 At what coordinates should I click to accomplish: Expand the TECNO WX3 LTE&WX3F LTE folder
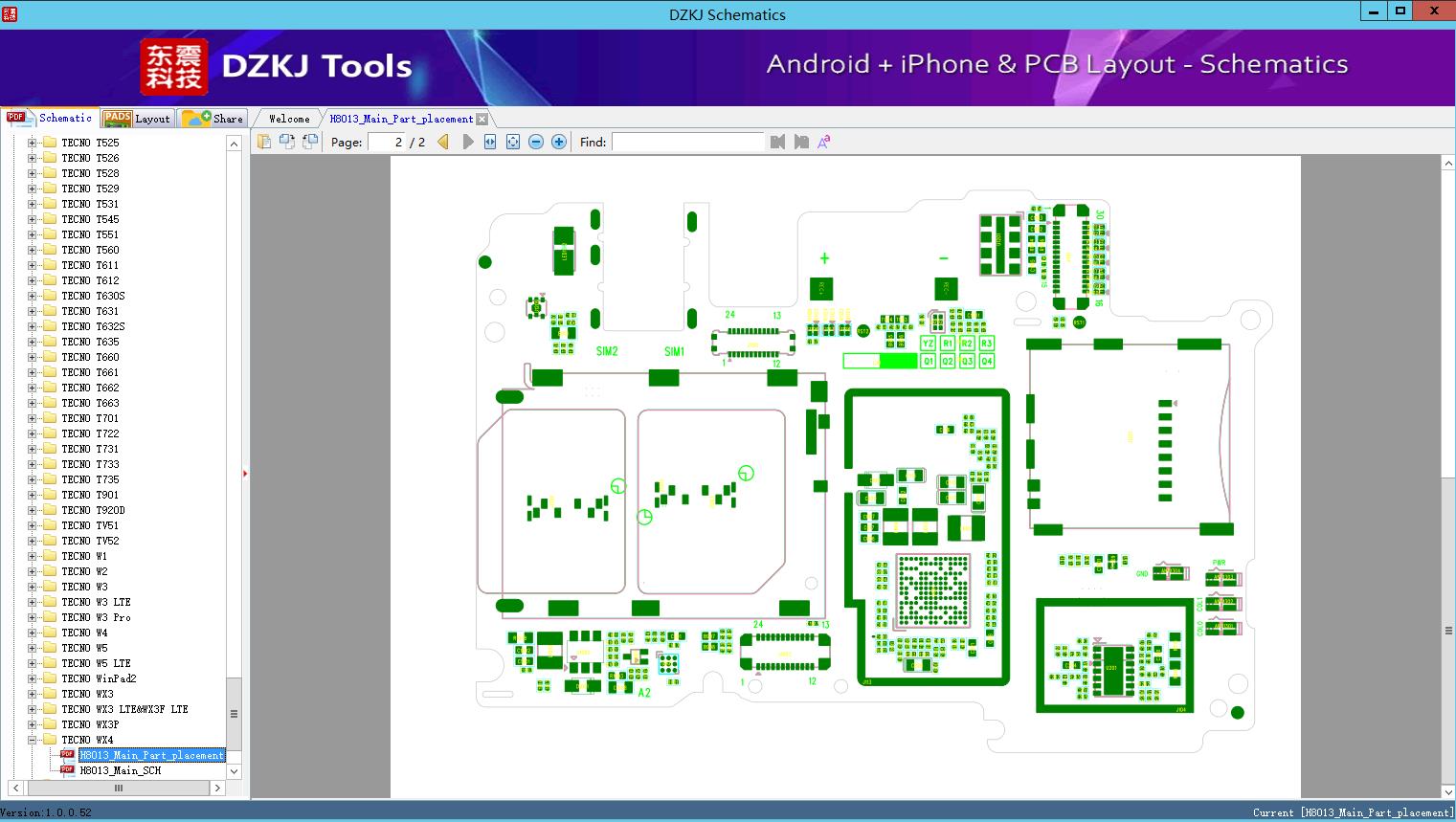point(32,708)
